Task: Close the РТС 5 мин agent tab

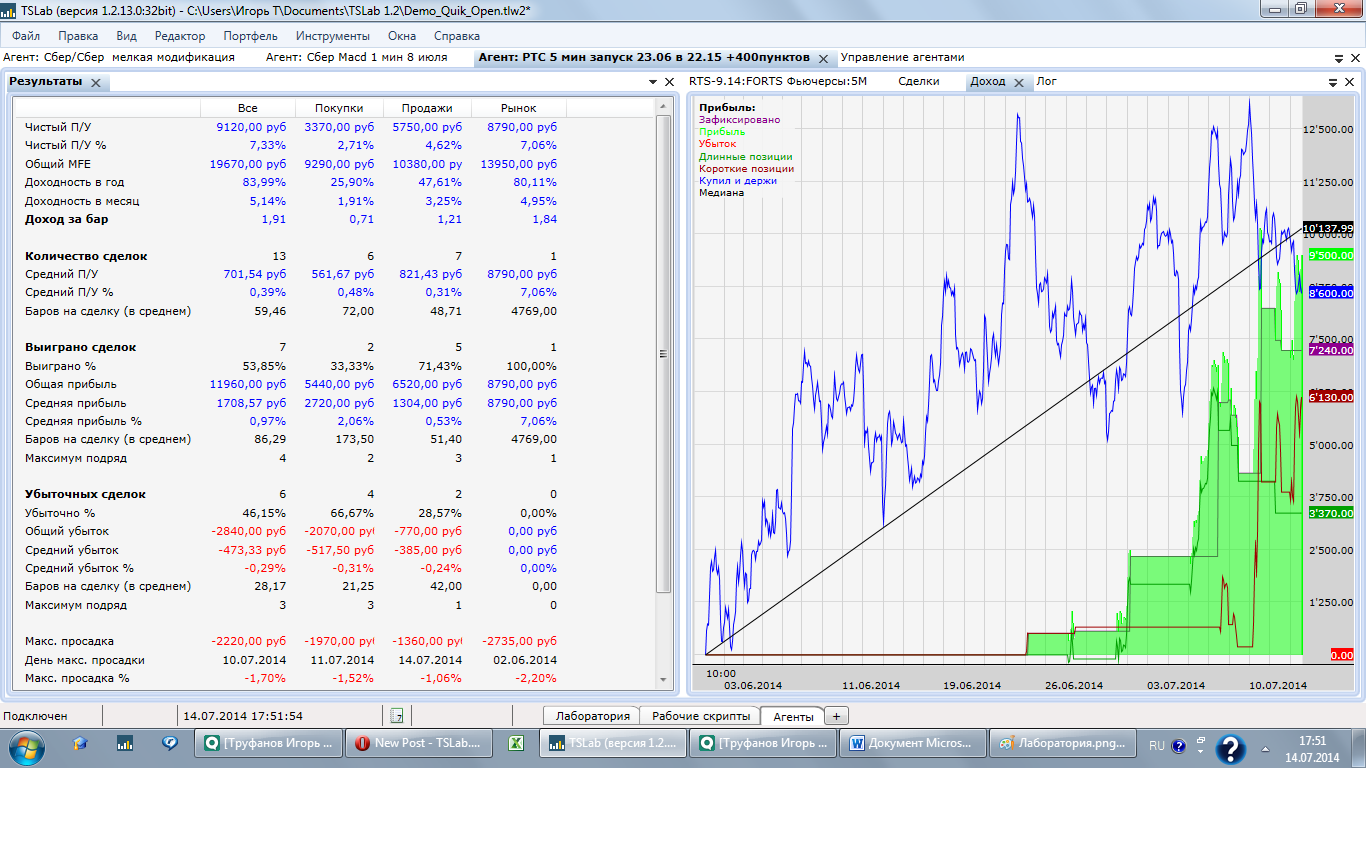Action: click(x=824, y=58)
